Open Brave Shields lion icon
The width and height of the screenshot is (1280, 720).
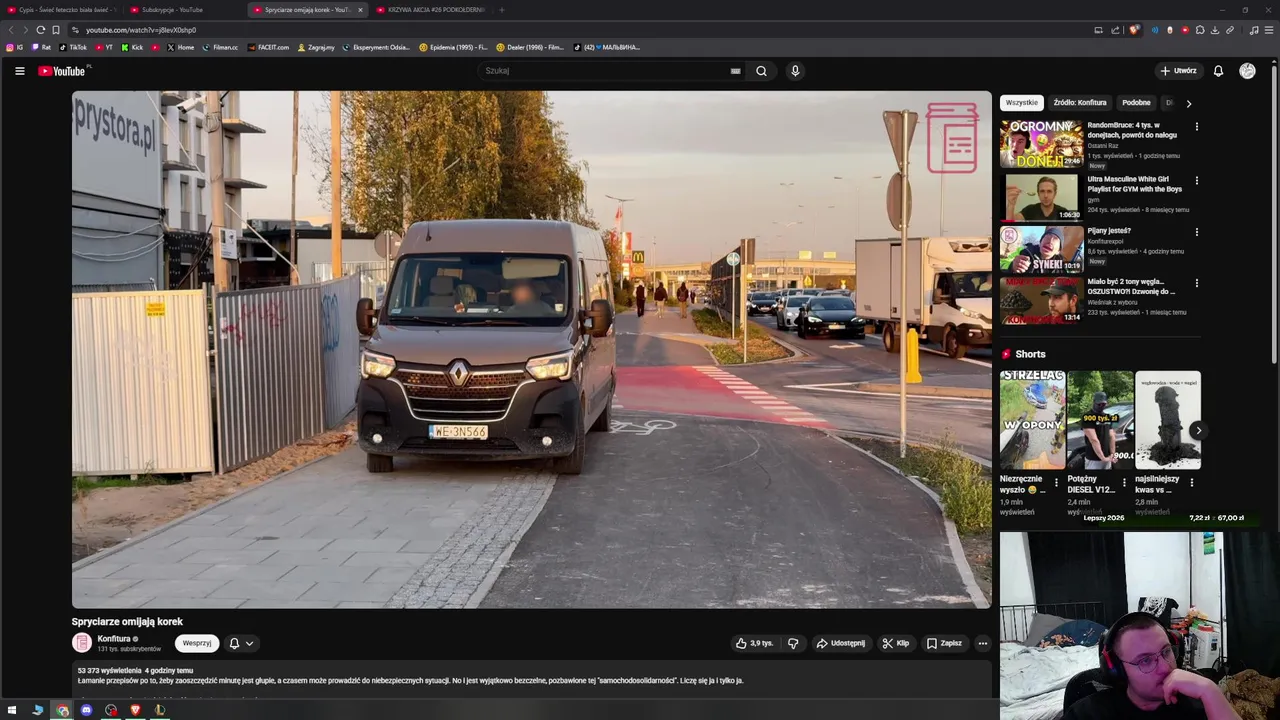tap(1134, 30)
